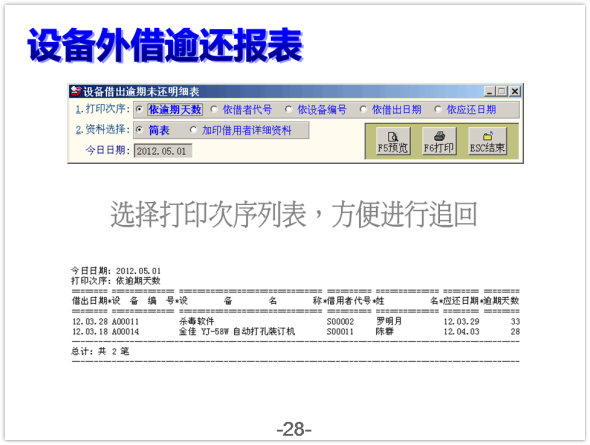
Task: Click due date 12.04.03
Action: click(x=461, y=332)
